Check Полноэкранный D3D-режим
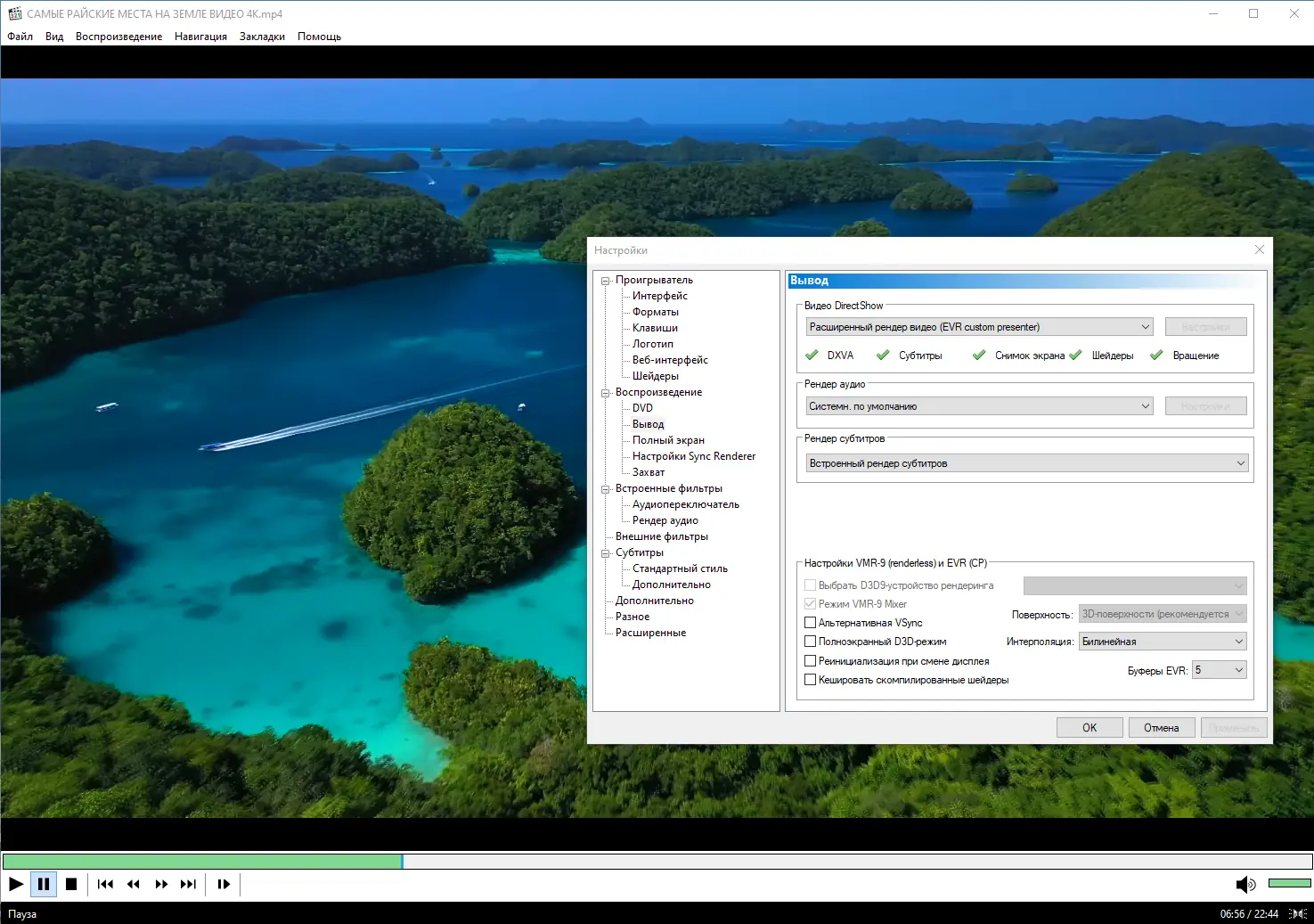The width and height of the screenshot is (1314, 924). coord(810,641)
